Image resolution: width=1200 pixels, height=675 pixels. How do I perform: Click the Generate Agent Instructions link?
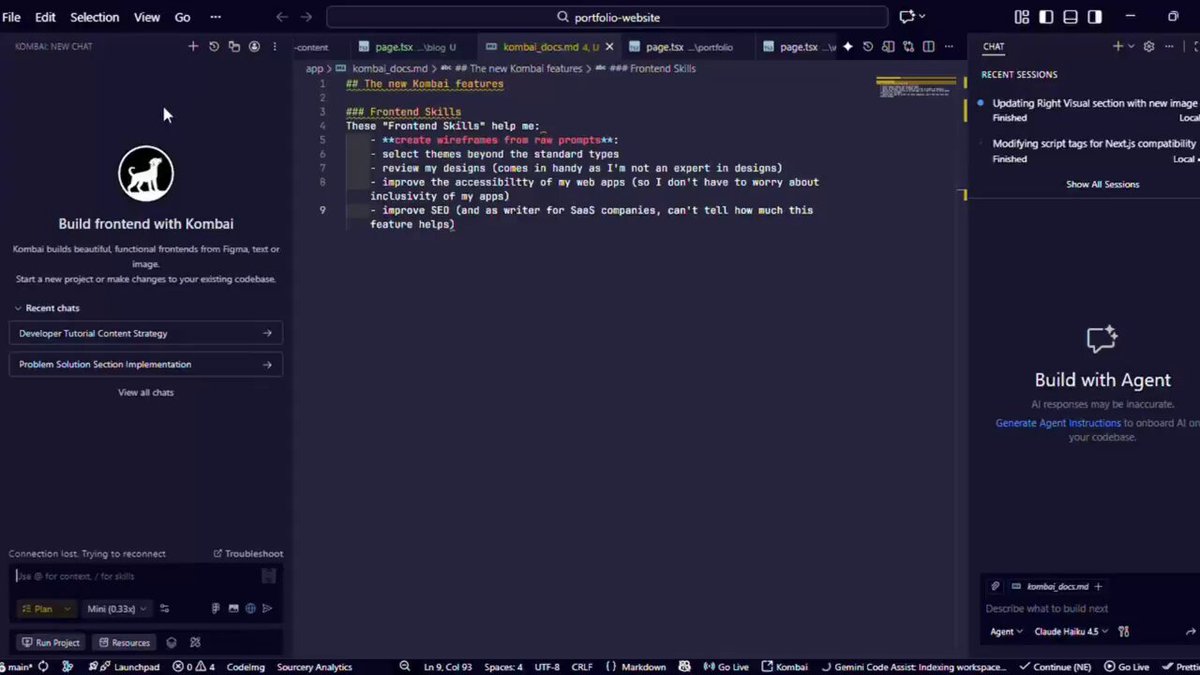pos(1058,423)
